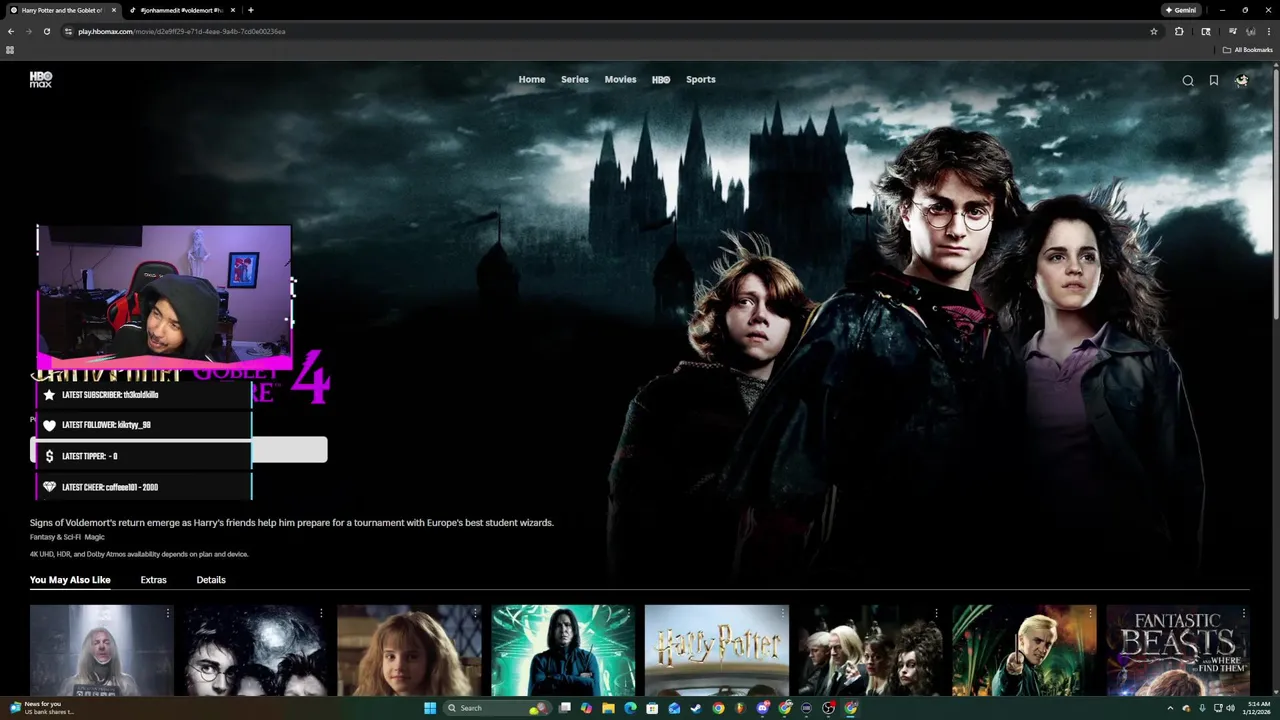This screenshot has width=1280, height=720.
Task: Reload the current page
Action: point(46,31)
